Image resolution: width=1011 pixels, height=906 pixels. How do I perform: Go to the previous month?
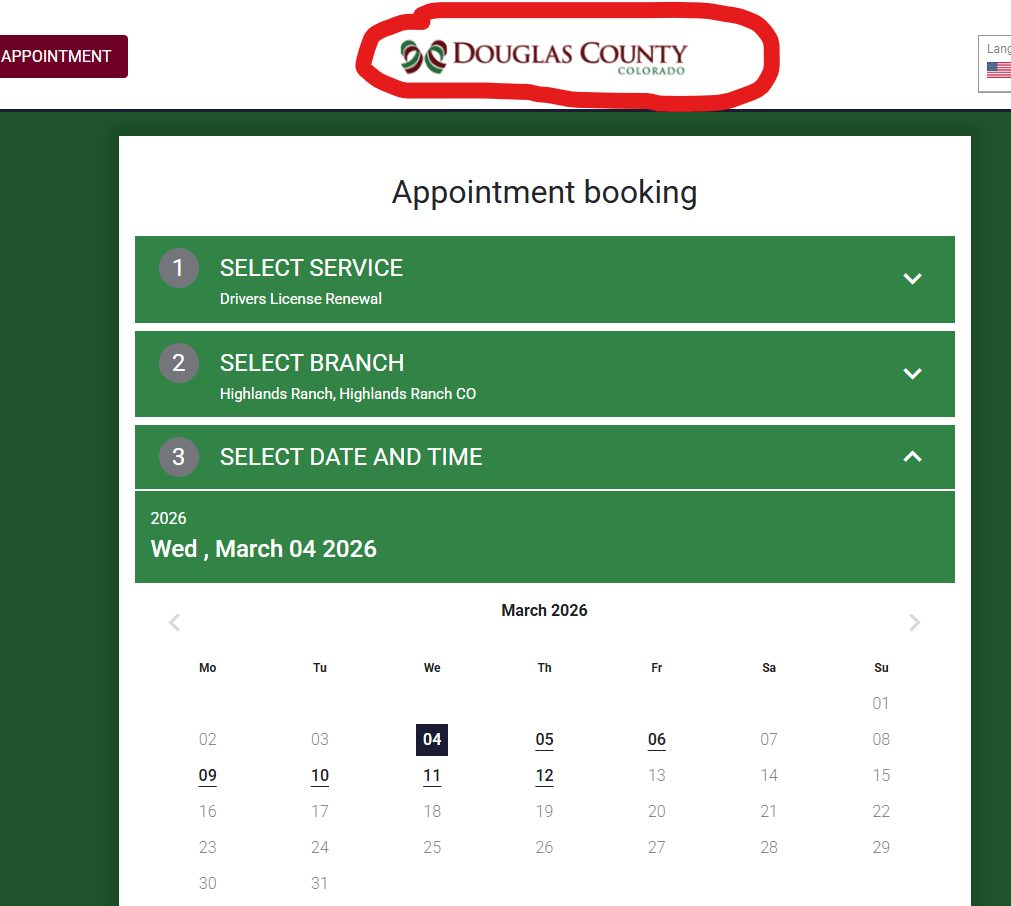175,623
